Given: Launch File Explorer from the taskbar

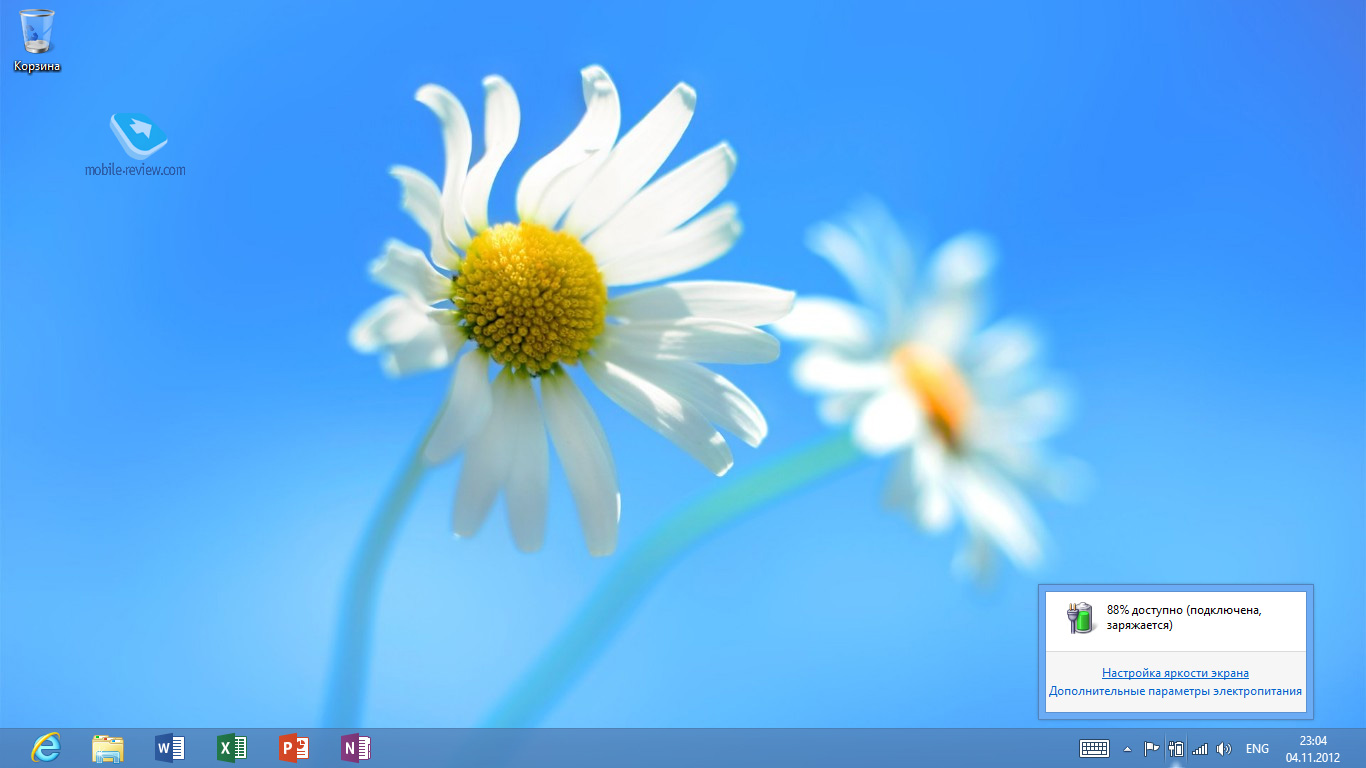Looking at the screenshot, I should pyautogui.click(x=108, y=748).
